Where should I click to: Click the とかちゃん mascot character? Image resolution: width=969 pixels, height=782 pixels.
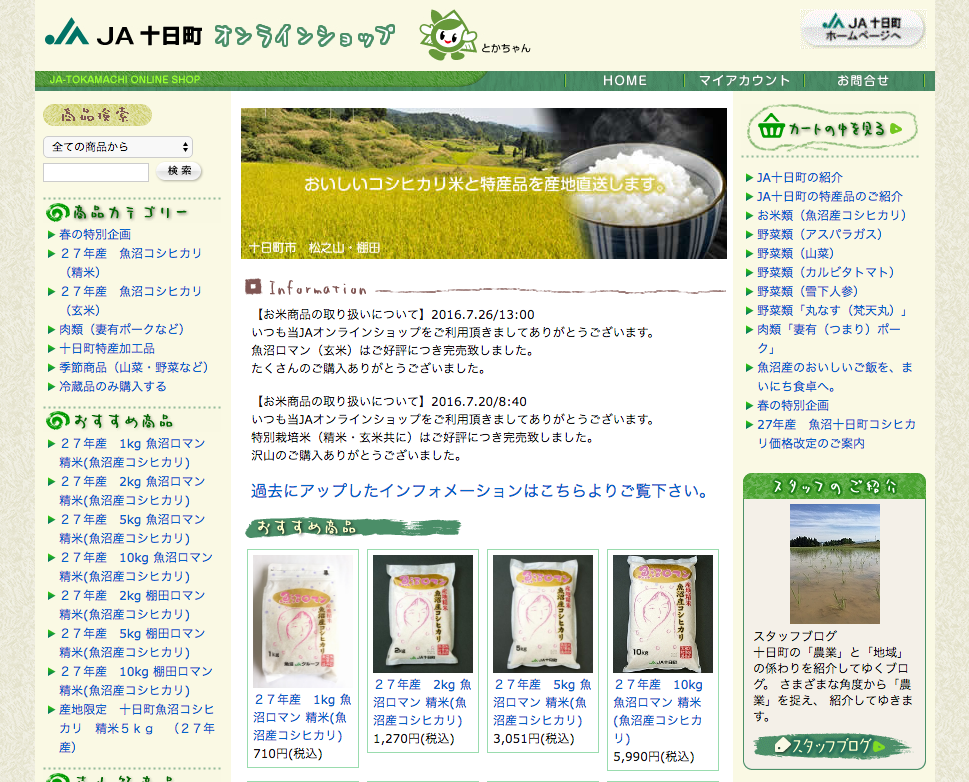point(447,35)
